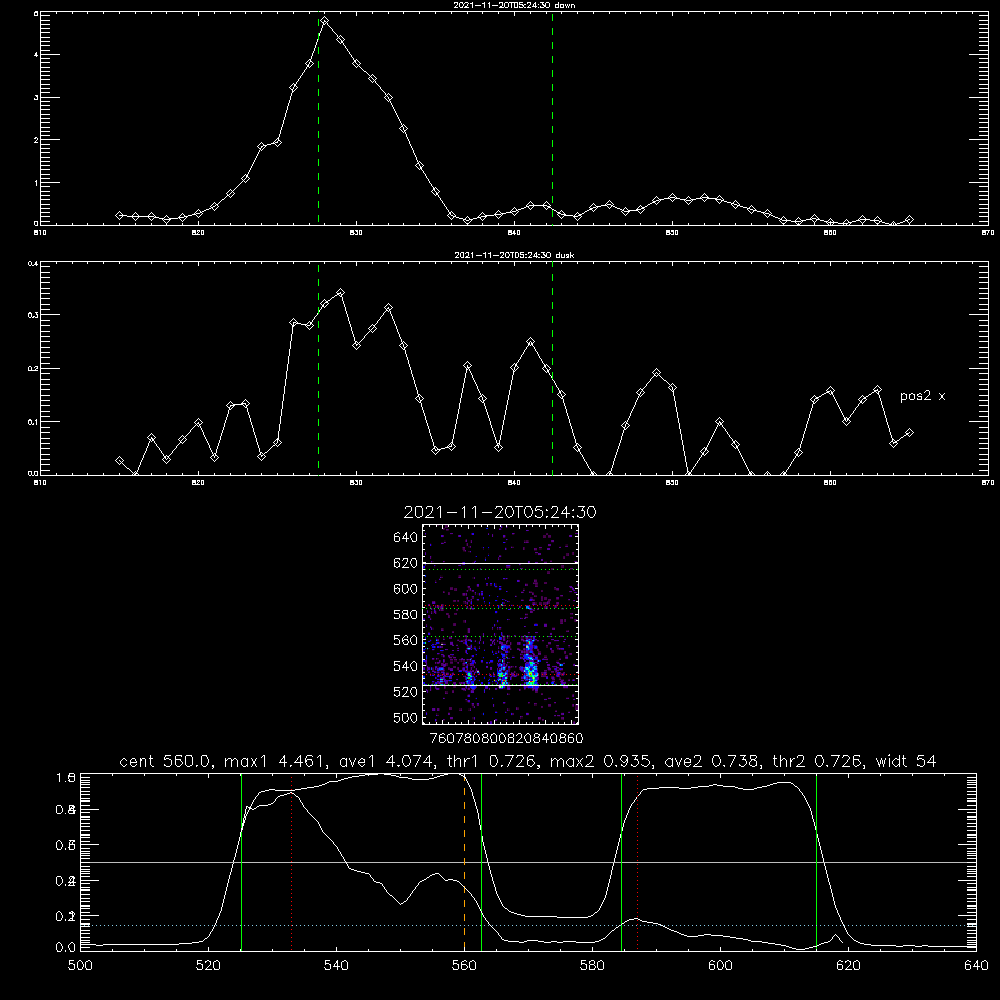Click the '2021-11-20T05:24:30 dusk' plot title
This screenshot has height=1000, width=1000.
[514, 255]
